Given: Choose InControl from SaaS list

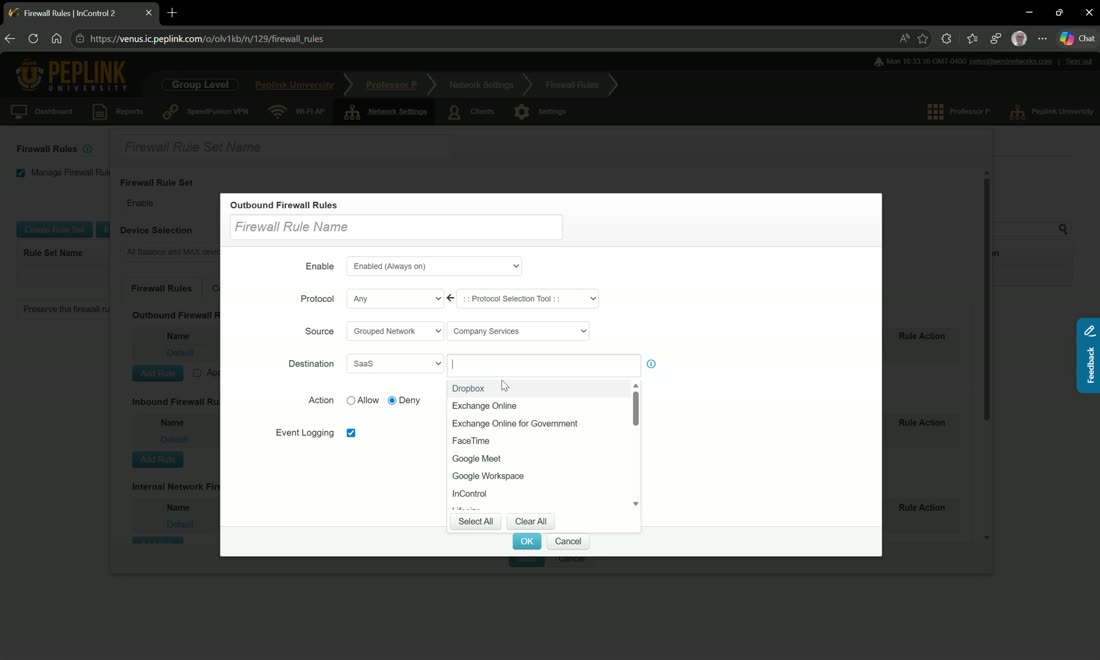Looking at the screenshot, I should tap(539, 494).
